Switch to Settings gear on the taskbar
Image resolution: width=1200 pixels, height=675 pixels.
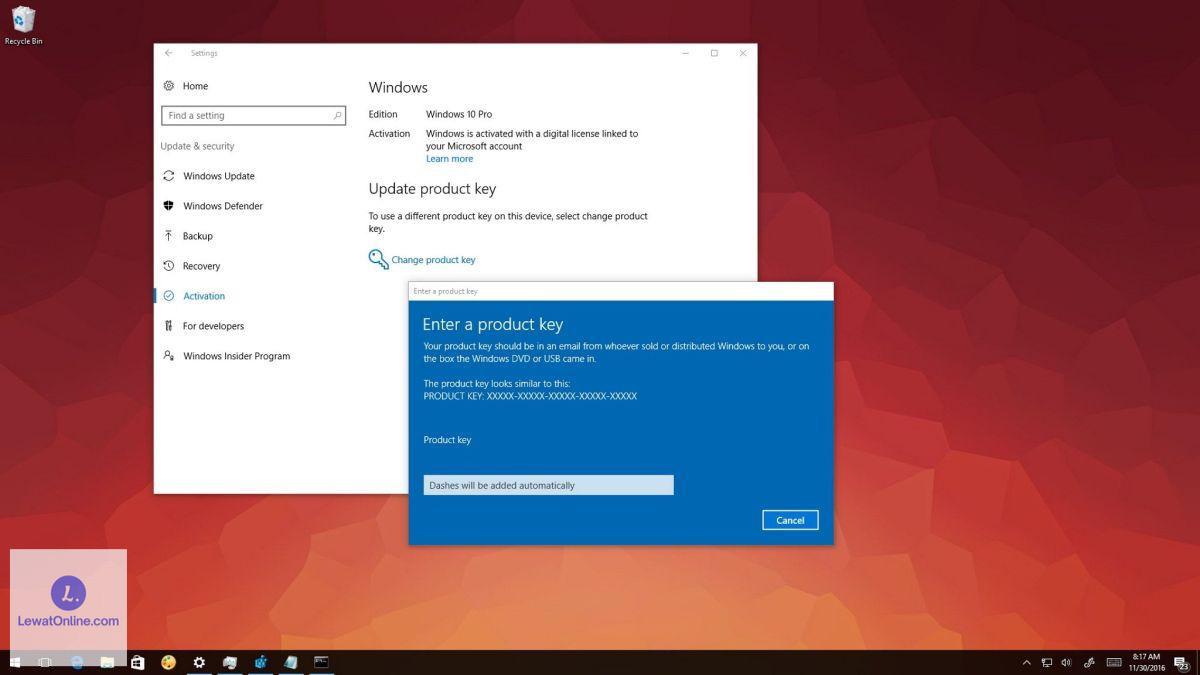(x=199, y=662)
